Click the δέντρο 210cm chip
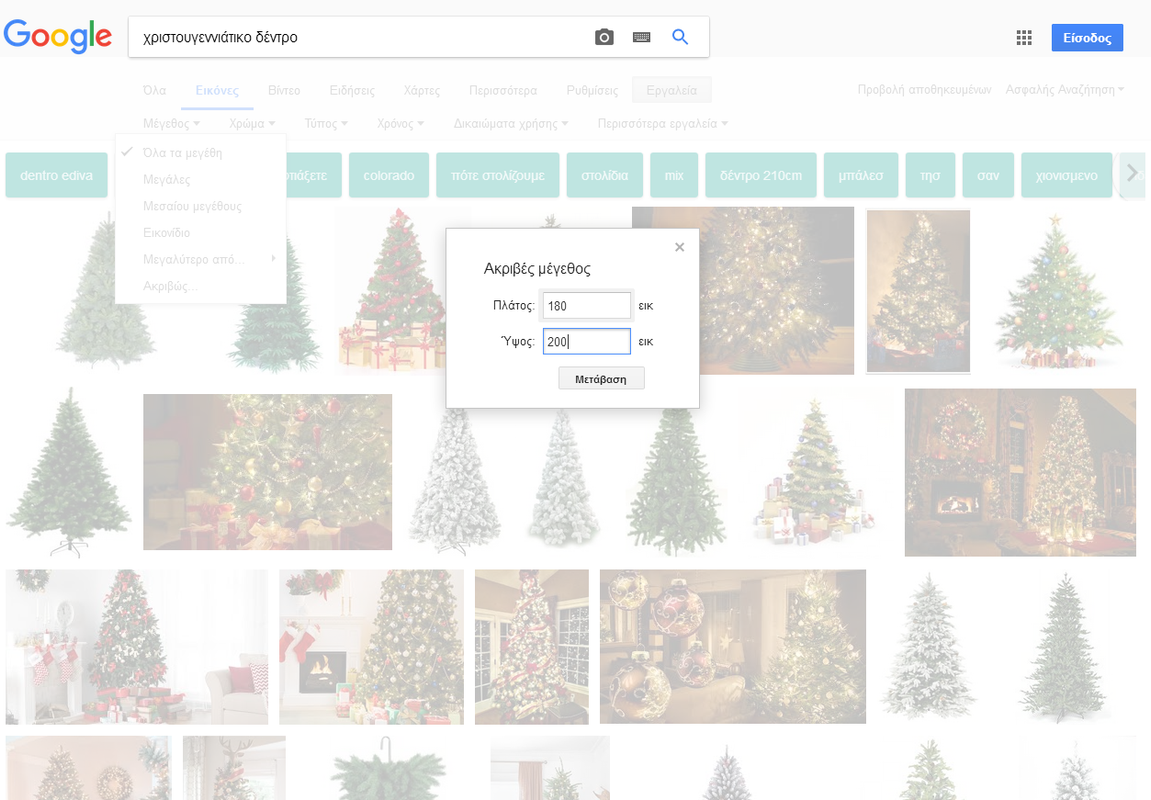This screenshot has height=800, width=1151. [760, 175]
